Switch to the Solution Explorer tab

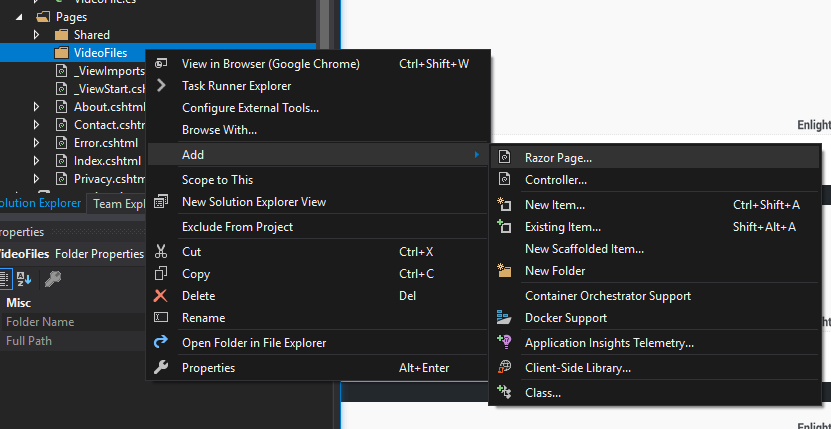pyautogui.click(x=41, y=203)
